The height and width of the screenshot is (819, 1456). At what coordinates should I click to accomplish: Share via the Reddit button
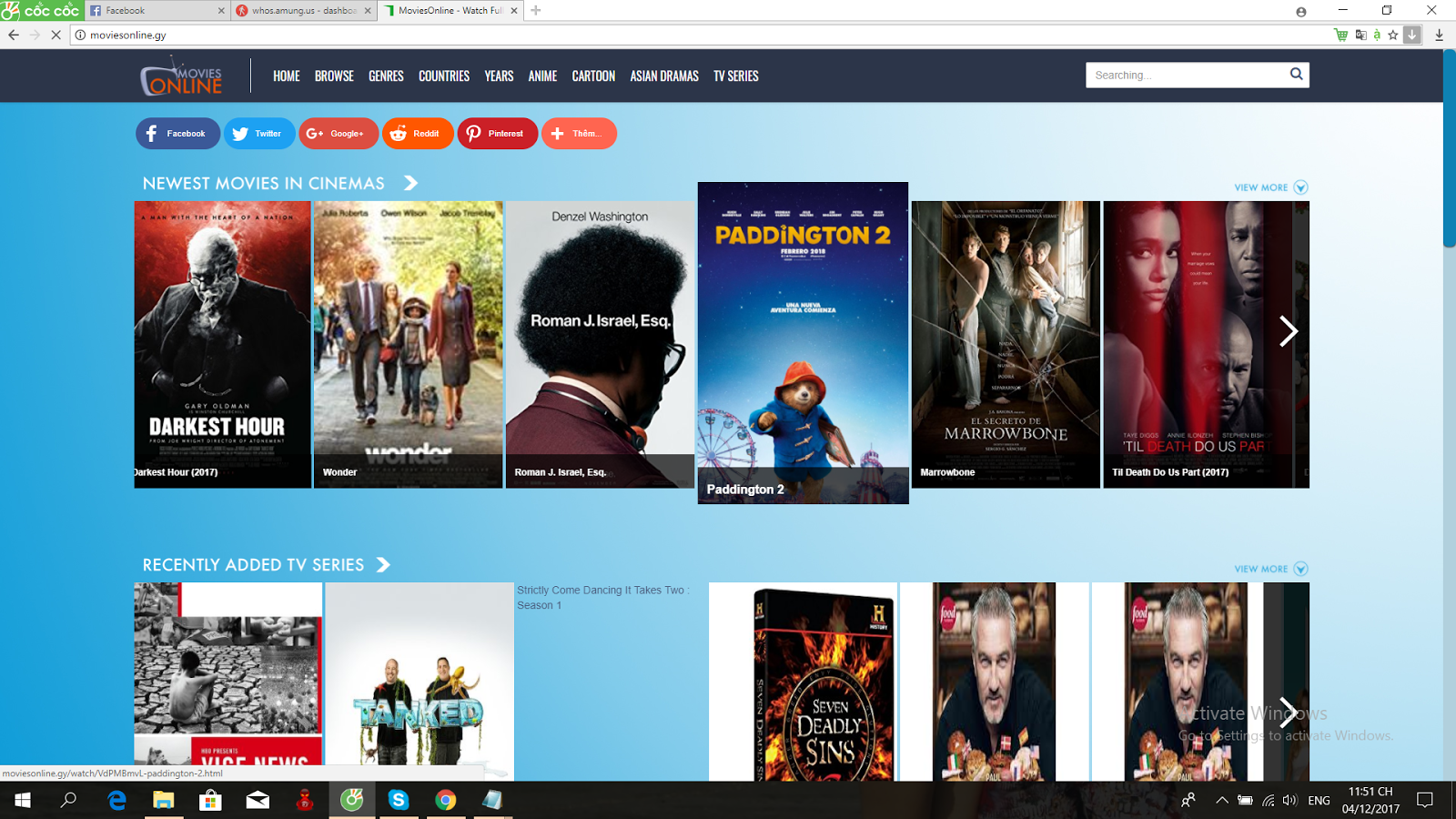click(x=418, y=134)
